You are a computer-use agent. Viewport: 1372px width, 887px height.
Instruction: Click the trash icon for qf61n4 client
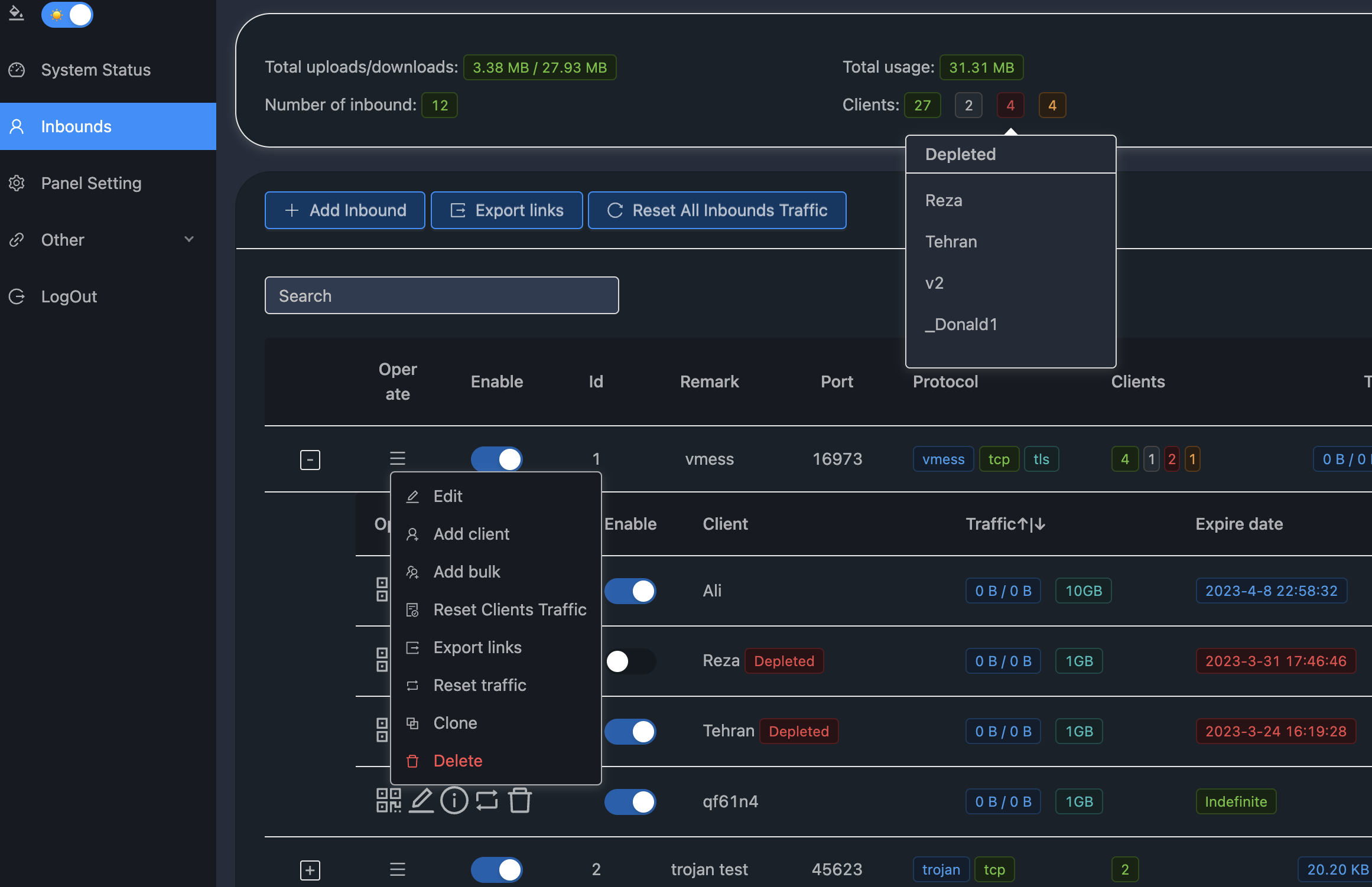[x=520, y=801]
